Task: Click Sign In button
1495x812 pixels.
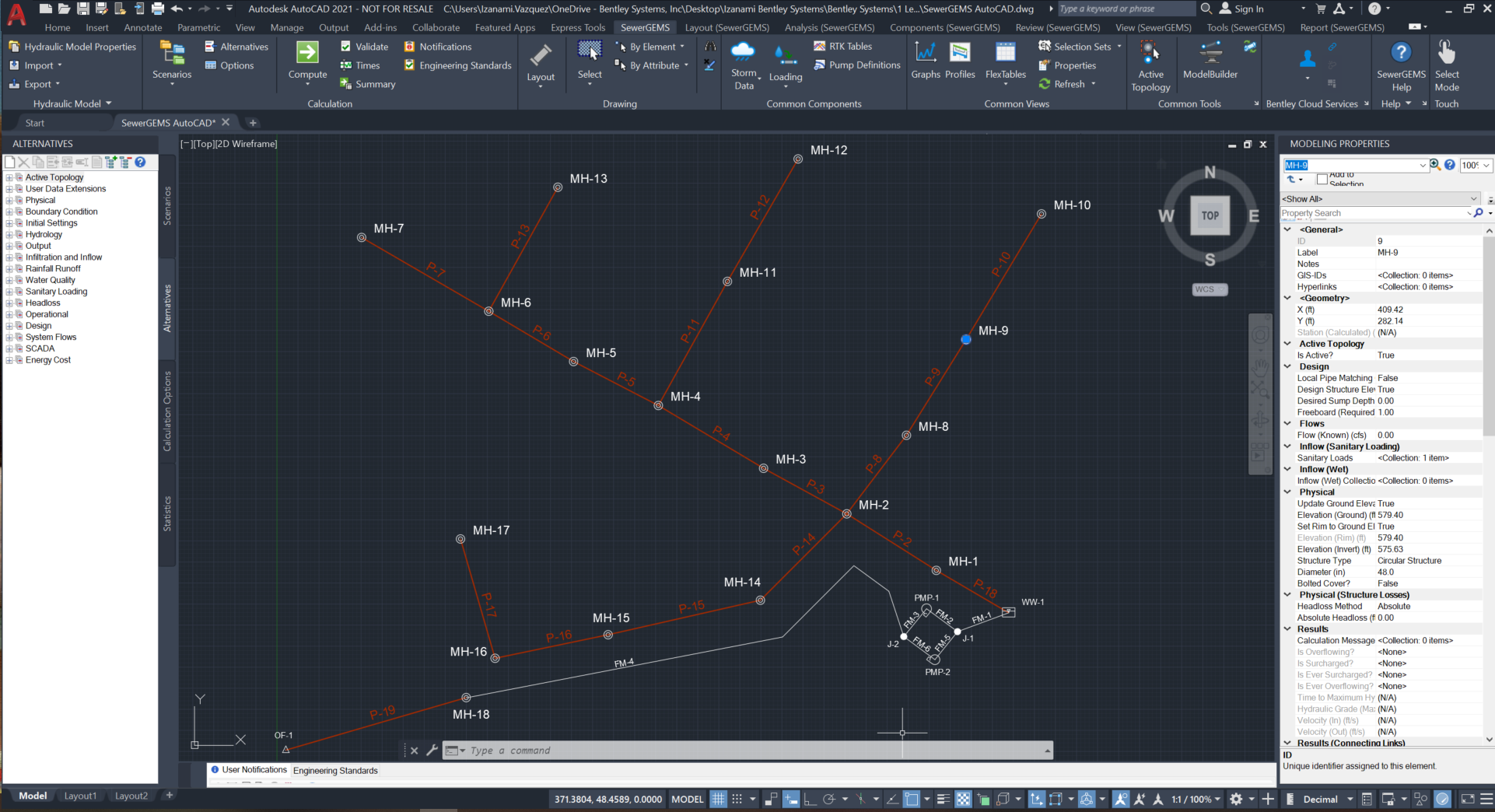Action: pos(1241,9)
